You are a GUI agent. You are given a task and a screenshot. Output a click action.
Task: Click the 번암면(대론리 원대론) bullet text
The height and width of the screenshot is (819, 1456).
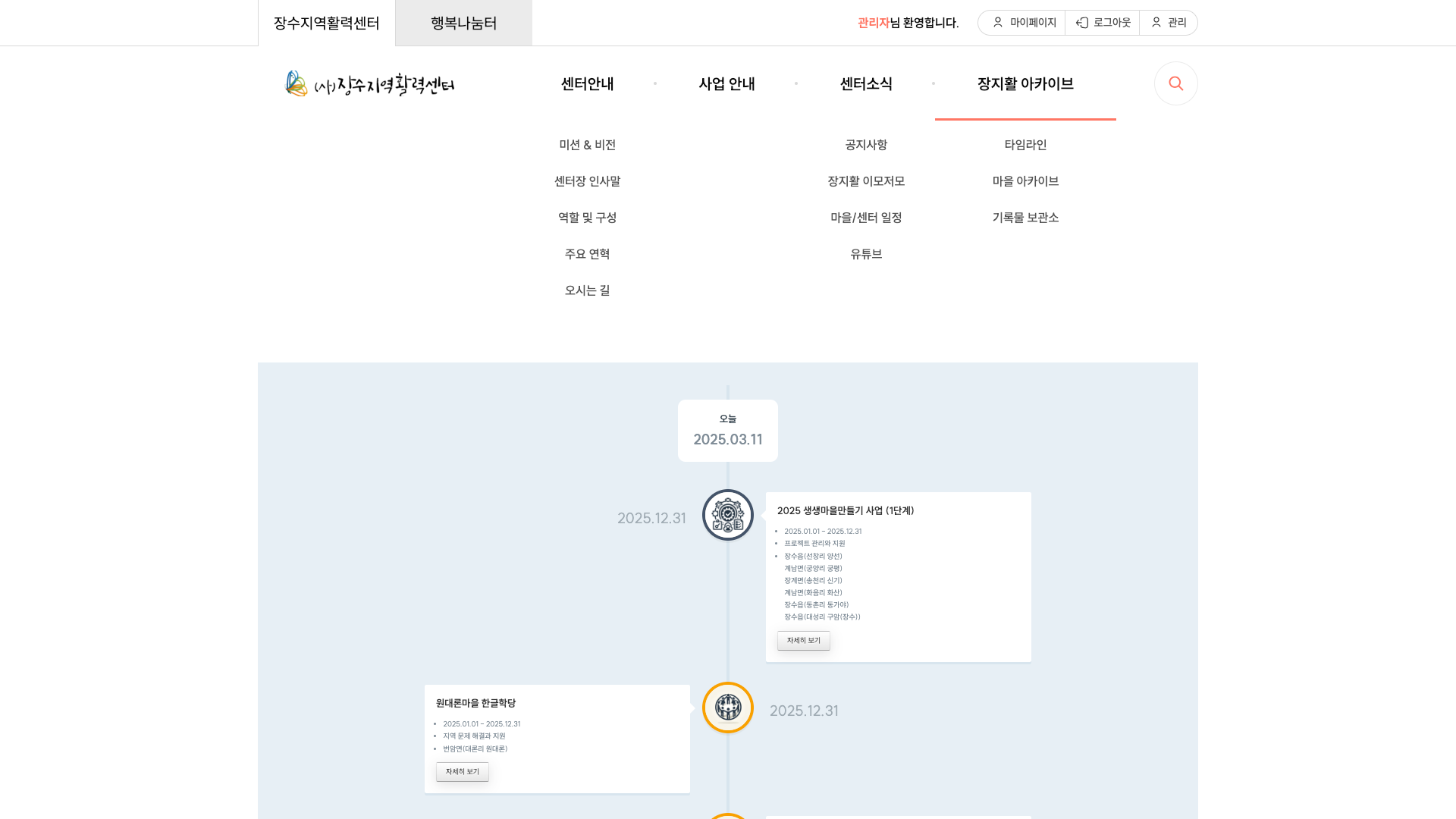475,749
